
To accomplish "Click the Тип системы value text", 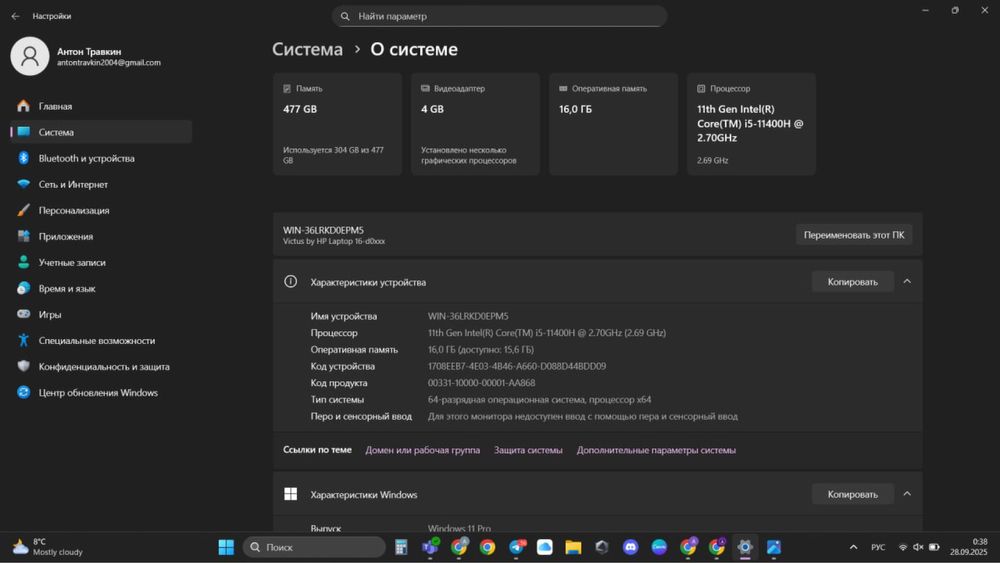I will tap(540, 400).
